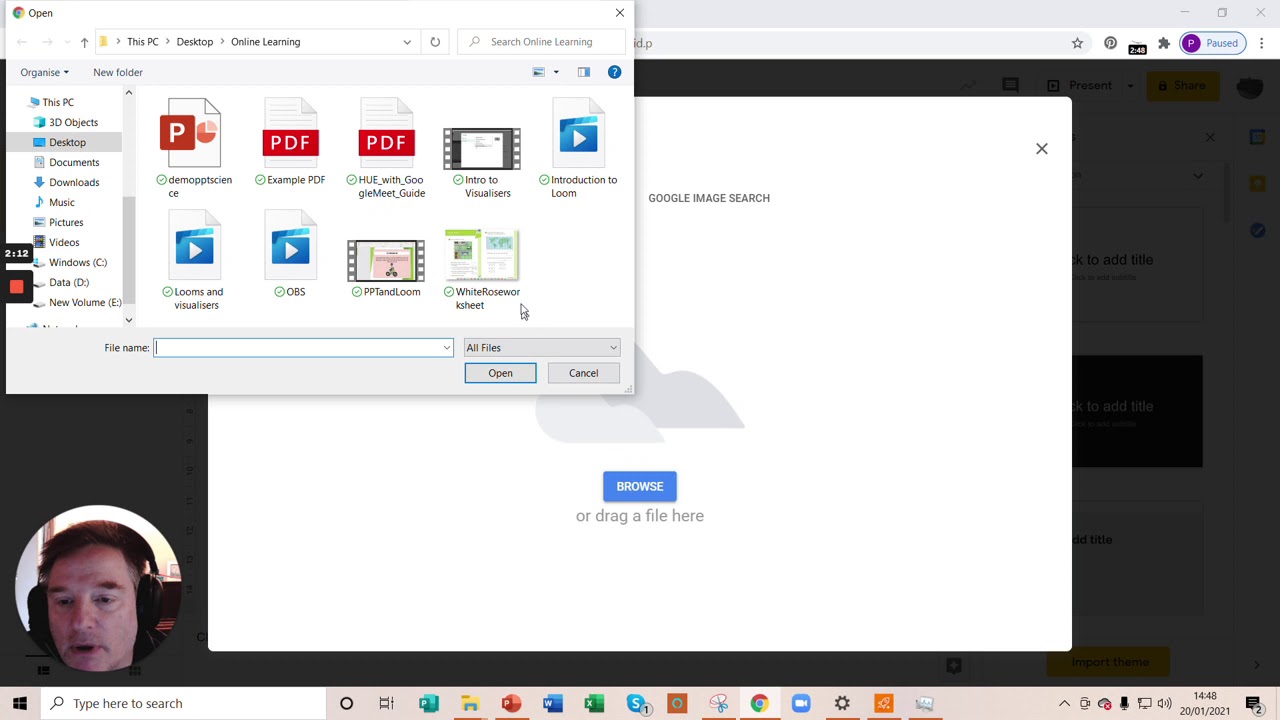Open the Windows Start menu
This screenshot has height=720, width=1280.
[x=20, y=703]
